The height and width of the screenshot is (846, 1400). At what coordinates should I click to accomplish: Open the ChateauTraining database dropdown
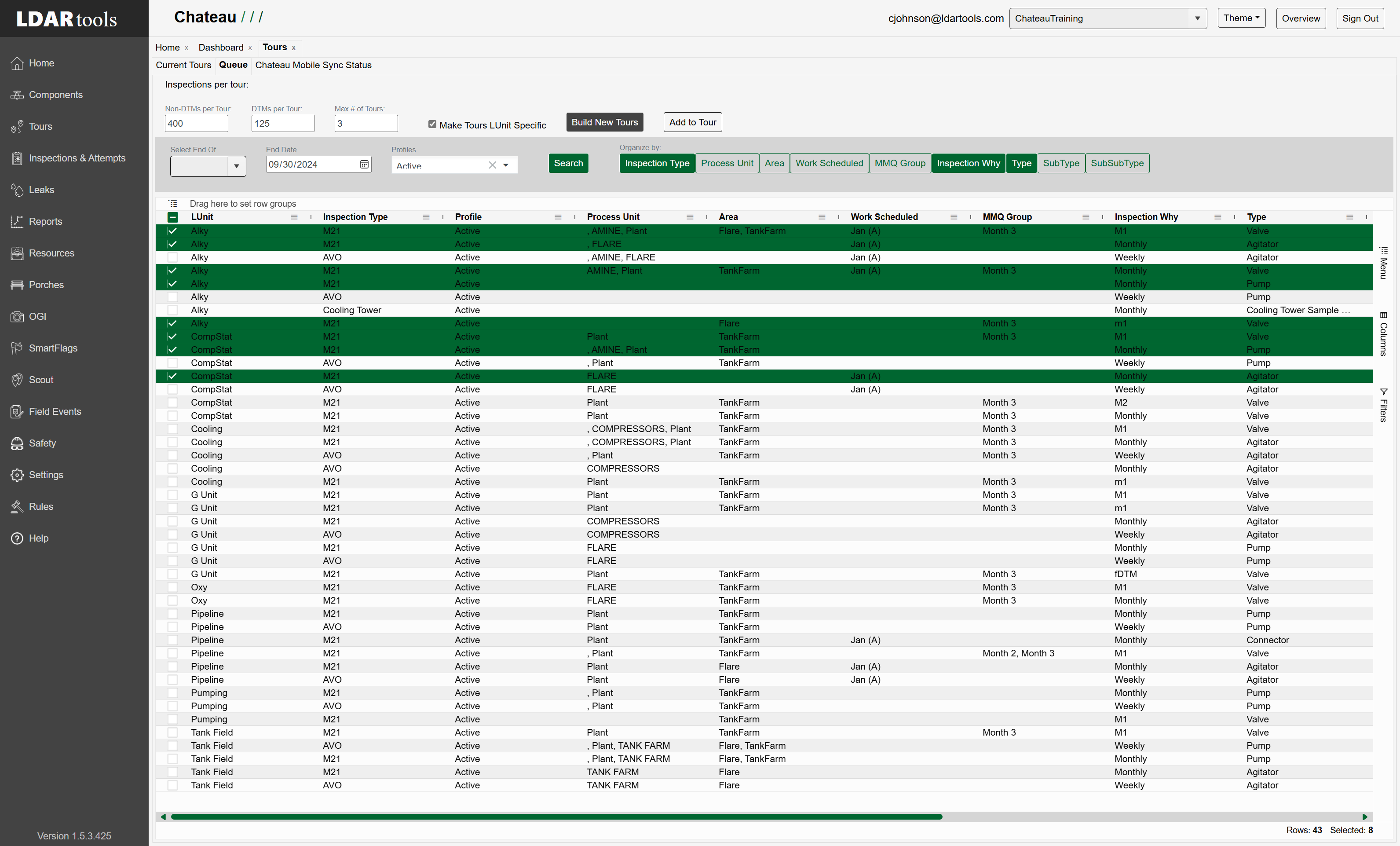(x=1108, y=18)
